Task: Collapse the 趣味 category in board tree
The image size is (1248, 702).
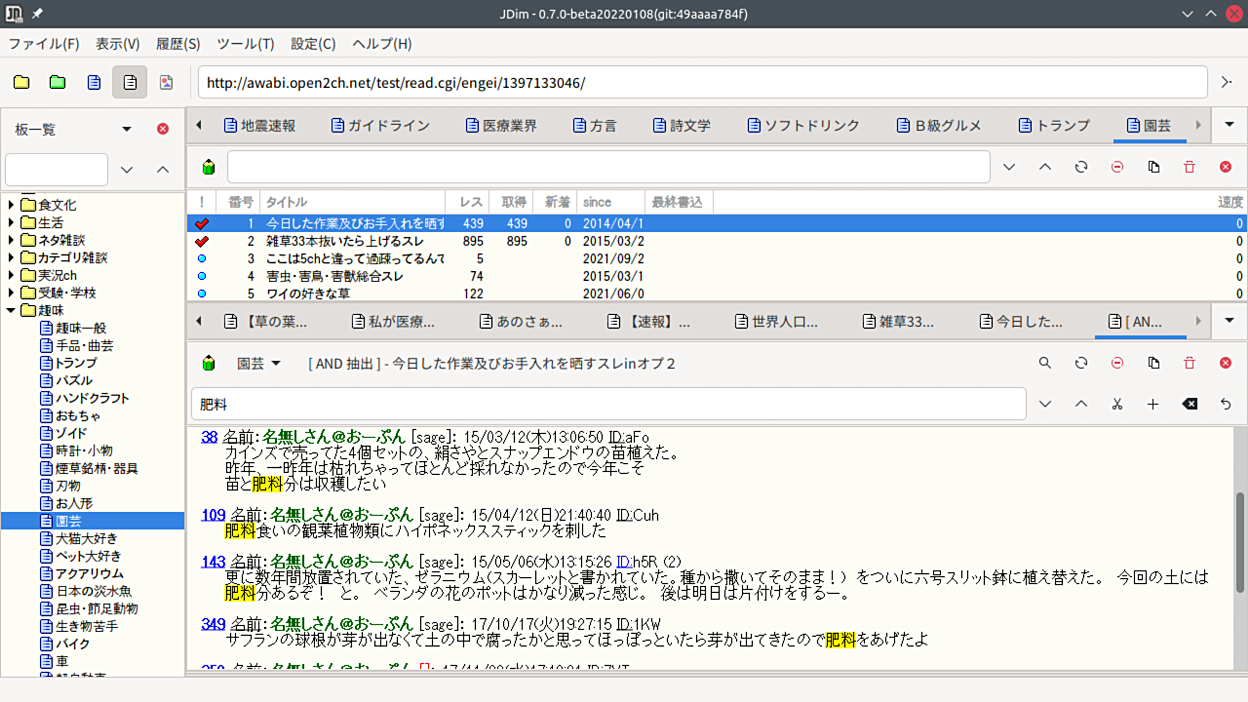Action: [12, 311]
